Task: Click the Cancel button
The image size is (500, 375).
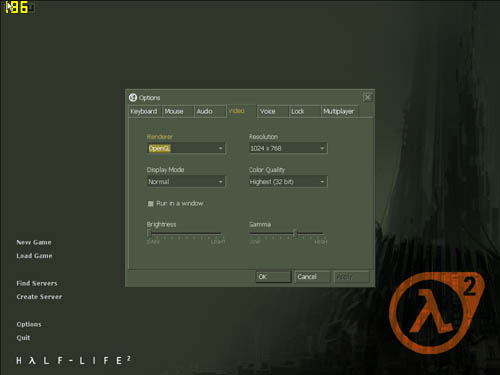Action: pyautogui.click(x=312, y=277)
